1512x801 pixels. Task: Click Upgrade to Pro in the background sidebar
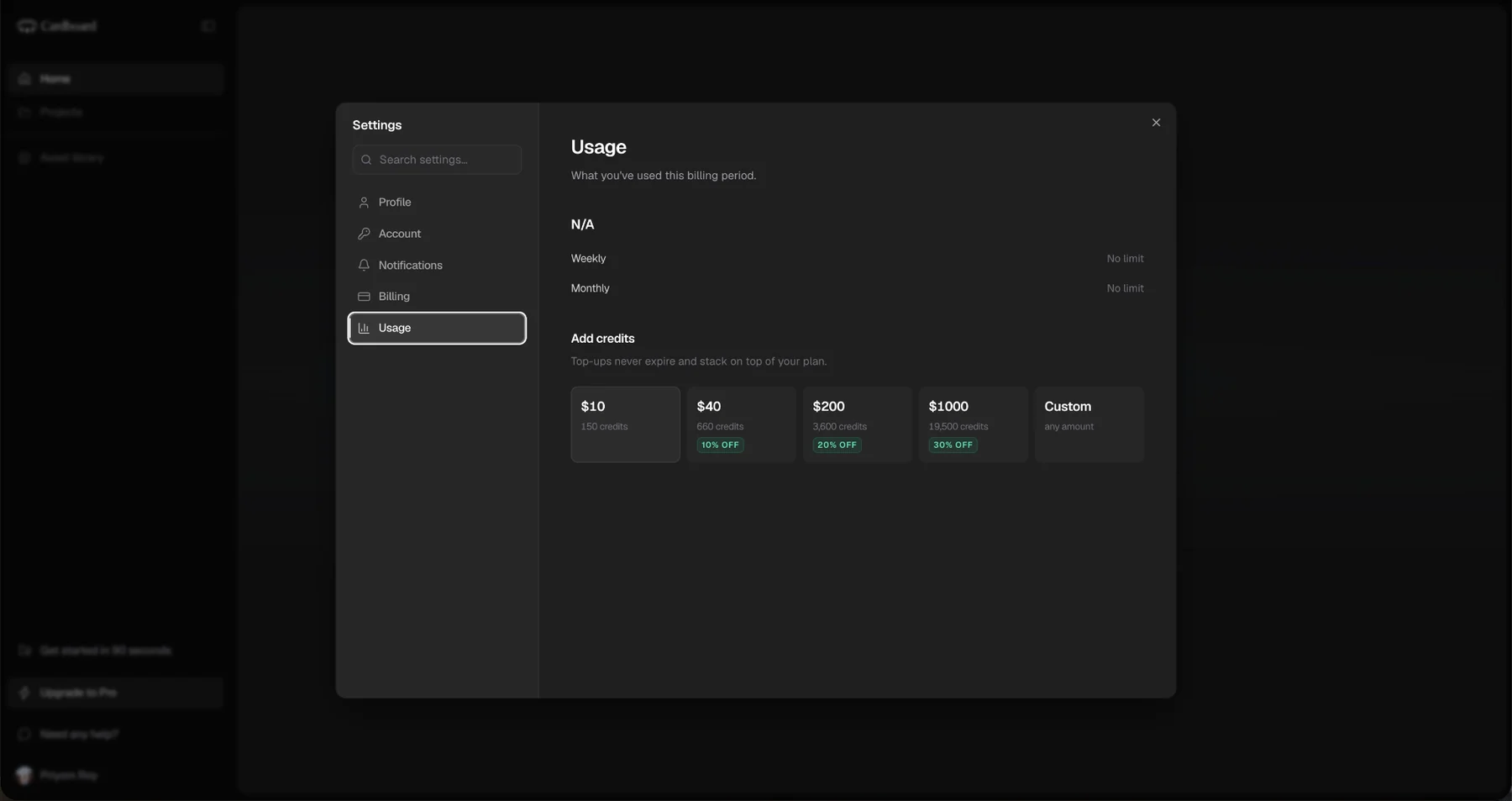117,693
